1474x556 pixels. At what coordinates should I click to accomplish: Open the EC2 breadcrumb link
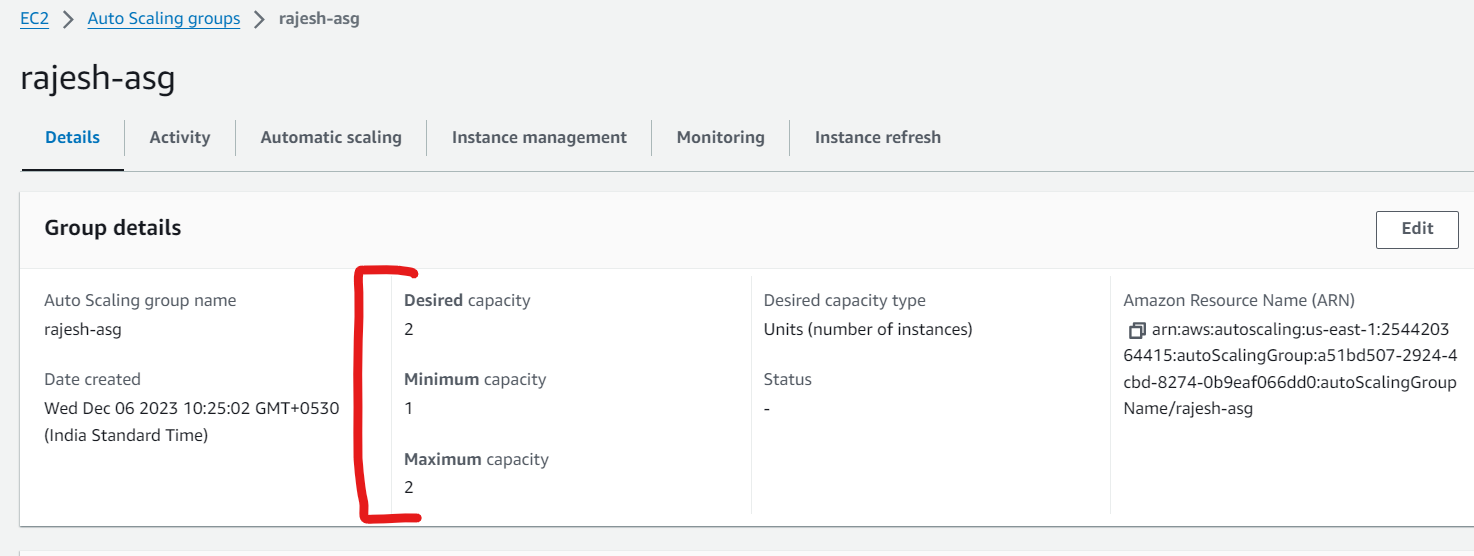tap(34, 19)
